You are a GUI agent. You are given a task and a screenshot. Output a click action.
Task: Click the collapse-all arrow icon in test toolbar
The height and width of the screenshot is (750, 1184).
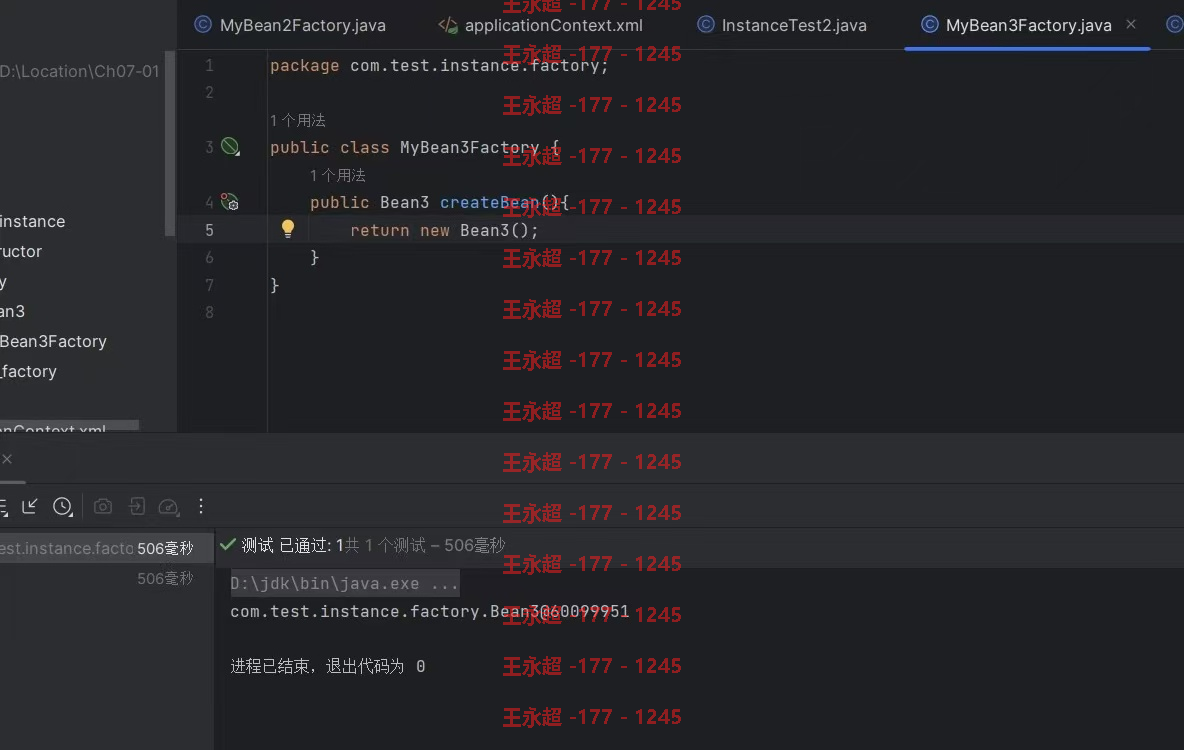(29, 506)
